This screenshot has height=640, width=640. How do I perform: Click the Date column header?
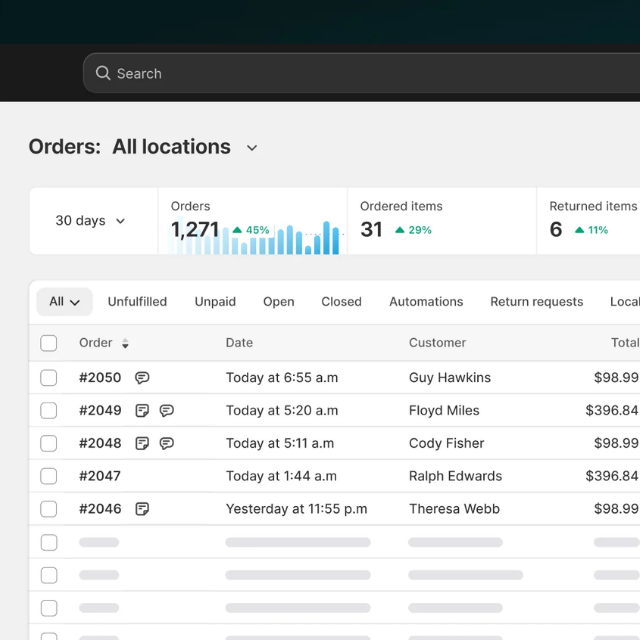click(x=239, y=342)
